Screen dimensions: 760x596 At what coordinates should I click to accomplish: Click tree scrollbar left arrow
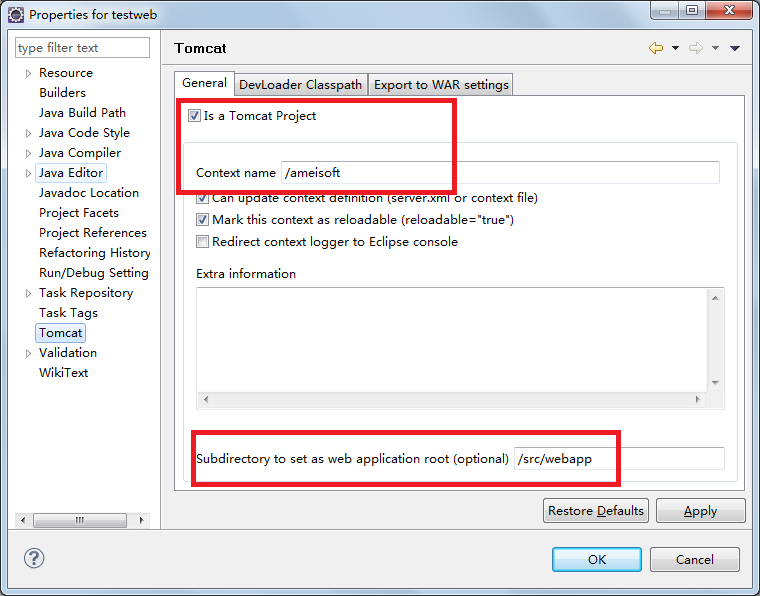click(23, 520)
